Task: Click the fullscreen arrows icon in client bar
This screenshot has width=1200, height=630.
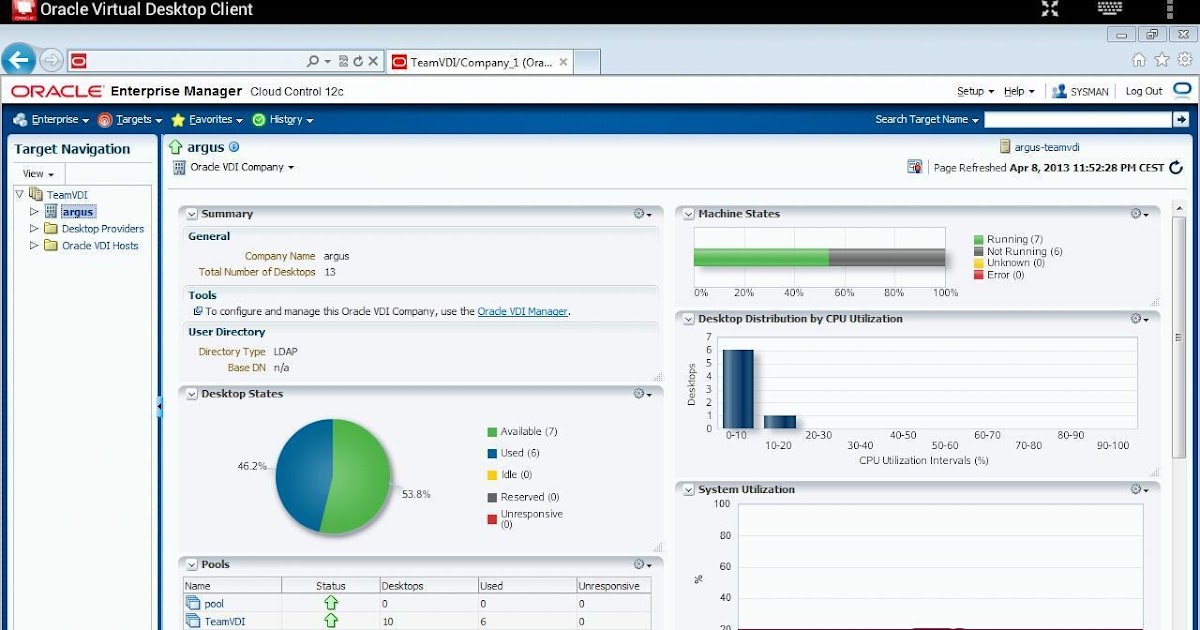Action: pos(1050,9)
